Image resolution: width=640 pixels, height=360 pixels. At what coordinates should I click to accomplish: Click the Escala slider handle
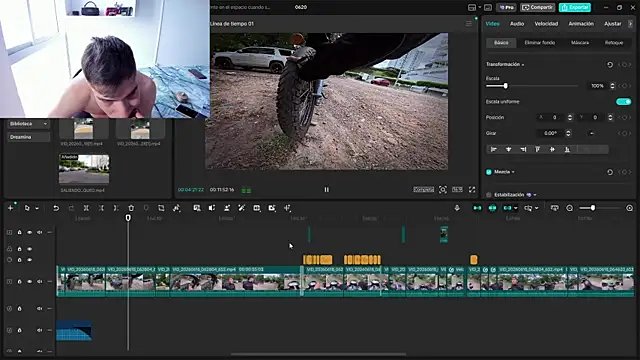(x=505, y=86)
